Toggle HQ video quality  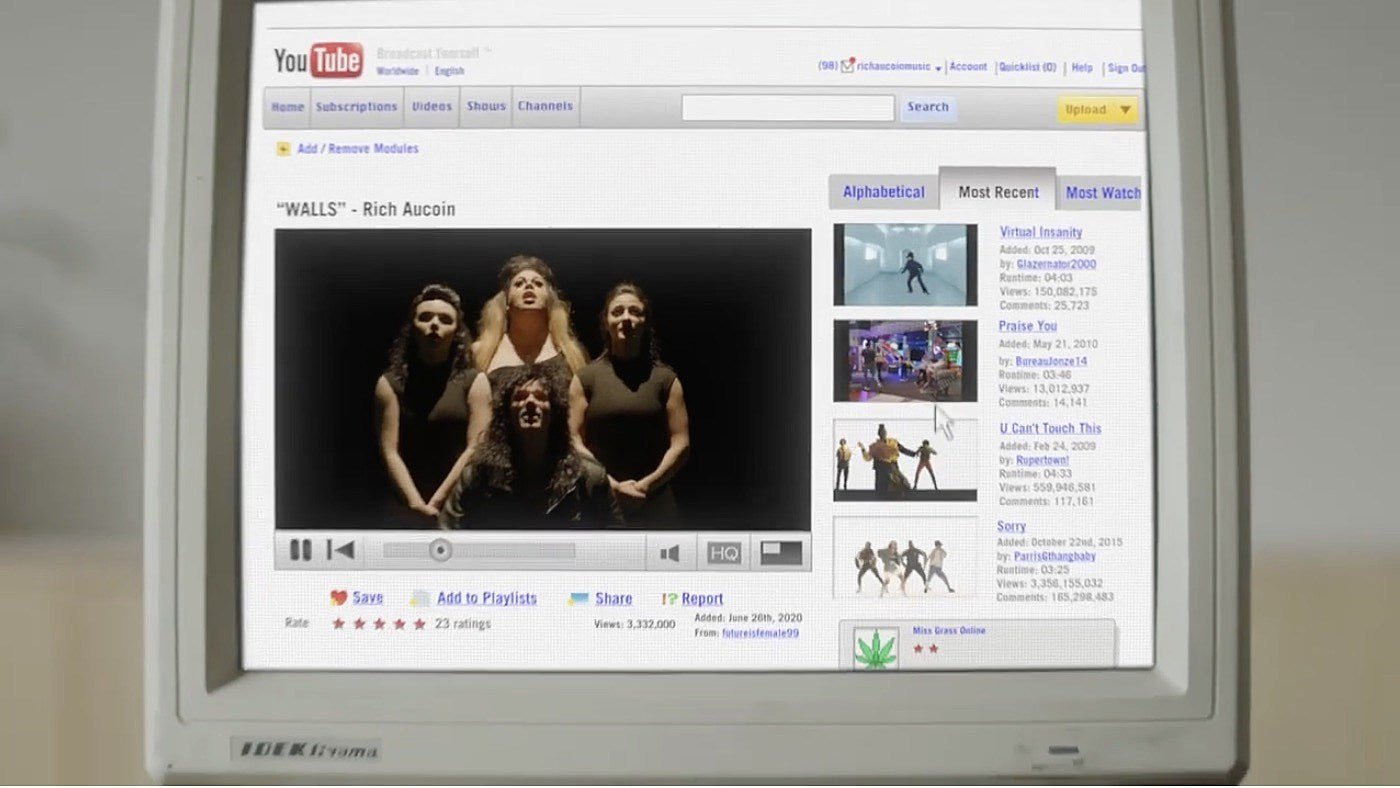pyautogui.click(x=724, y=553)
